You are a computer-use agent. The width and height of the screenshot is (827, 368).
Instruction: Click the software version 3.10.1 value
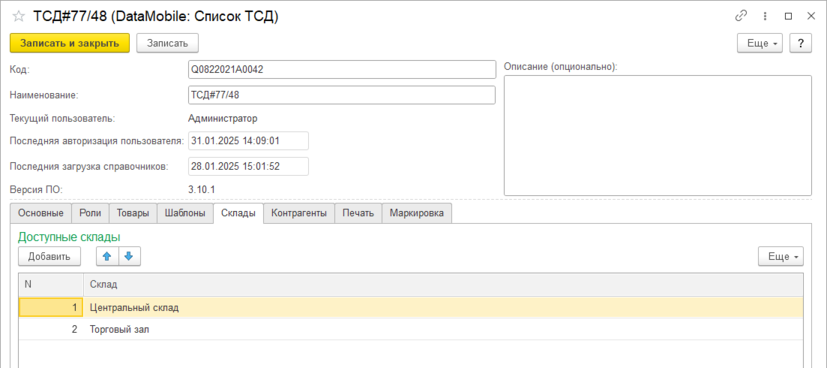(201, 189)
